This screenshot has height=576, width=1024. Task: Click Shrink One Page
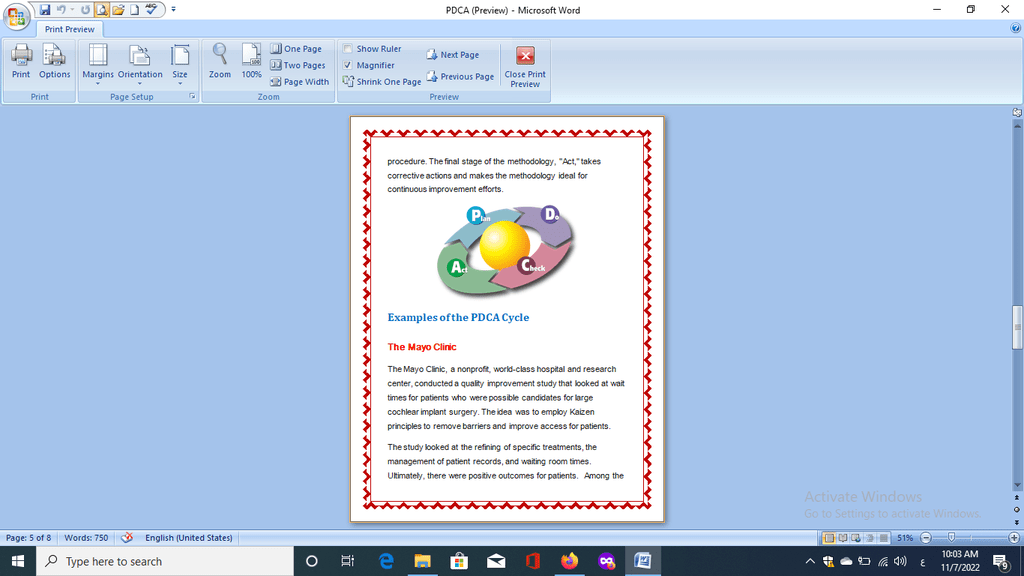tap(382, 82)
